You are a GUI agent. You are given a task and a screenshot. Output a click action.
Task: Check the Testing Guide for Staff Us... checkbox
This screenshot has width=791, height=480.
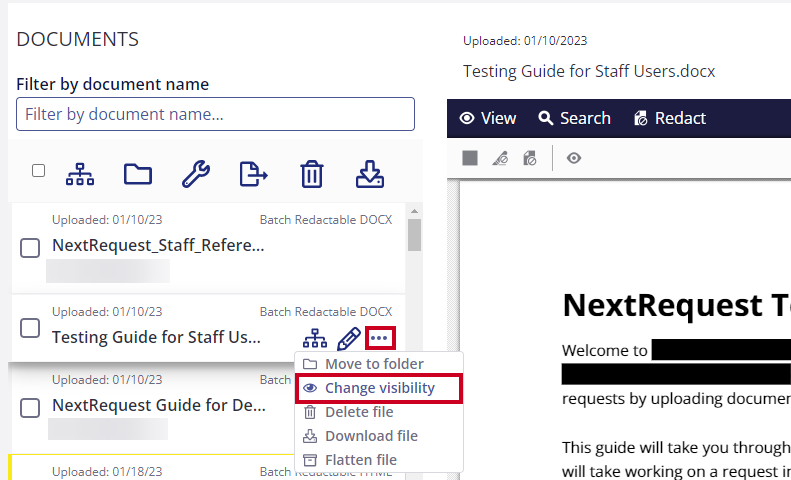pyautogui.click(x=30, y=328)
